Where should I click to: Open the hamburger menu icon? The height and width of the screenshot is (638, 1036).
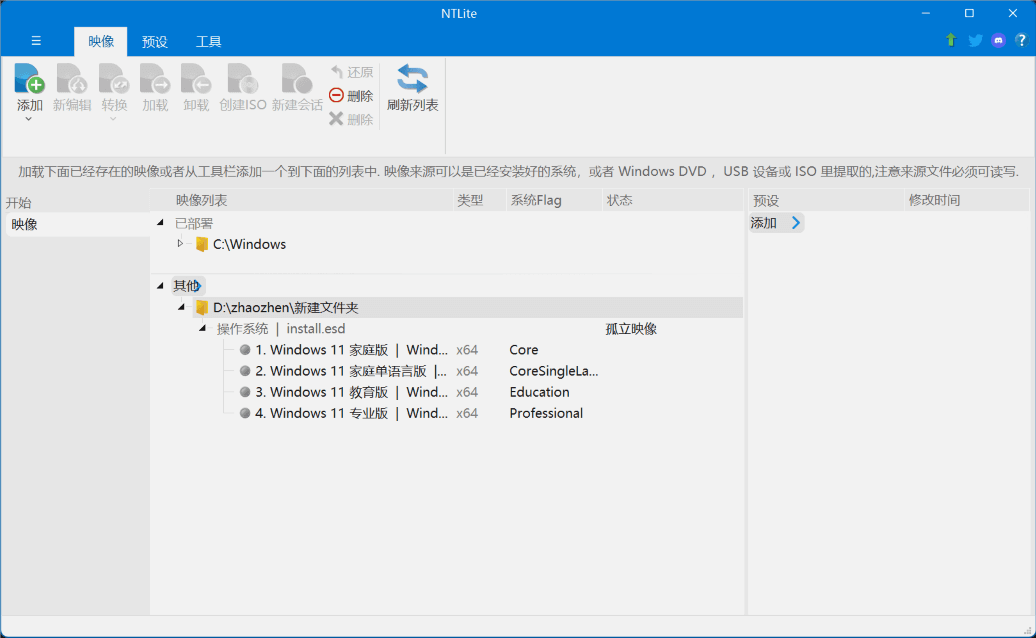point(36,41)
